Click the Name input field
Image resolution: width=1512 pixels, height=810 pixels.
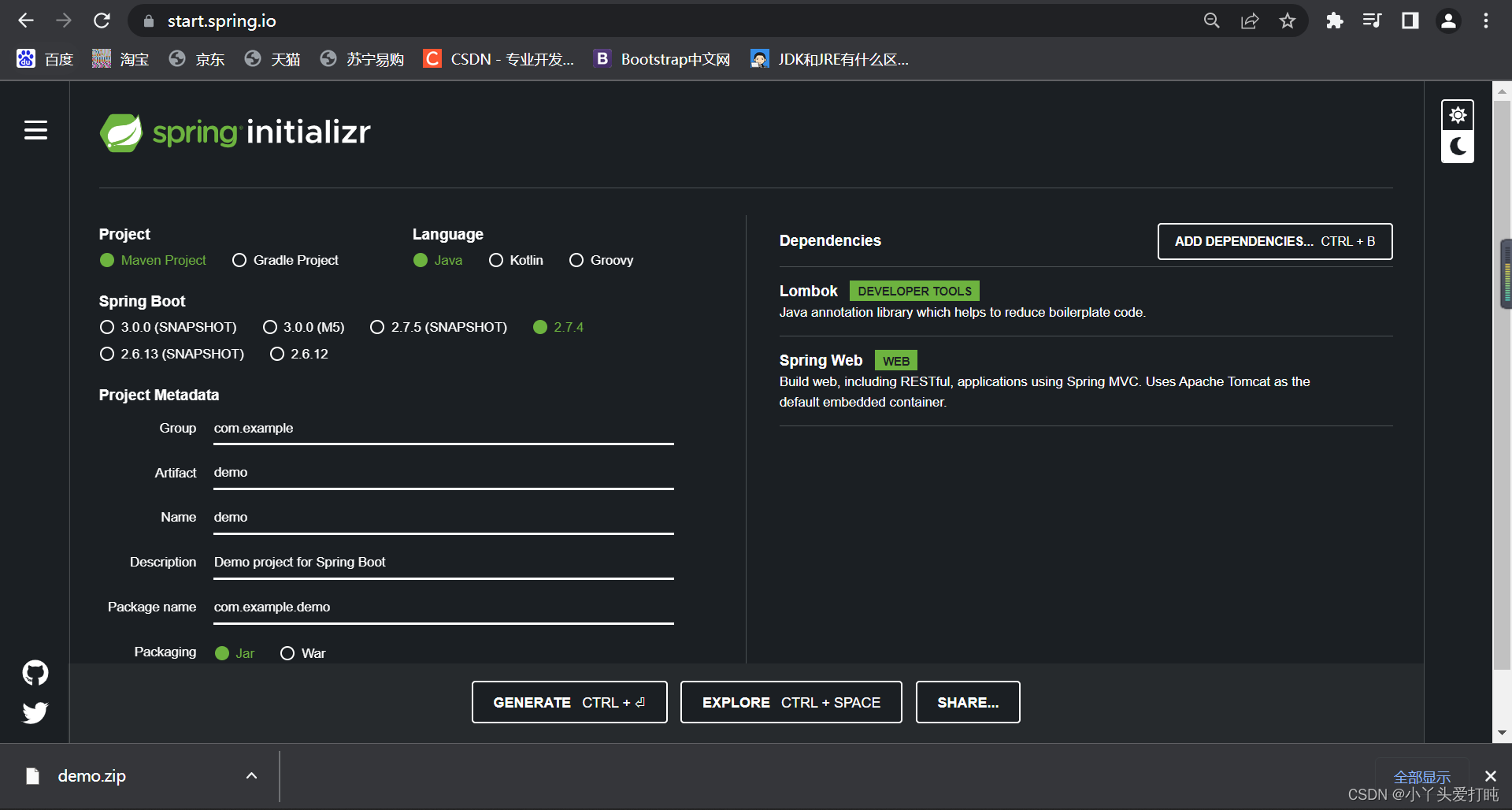(443, 518)
